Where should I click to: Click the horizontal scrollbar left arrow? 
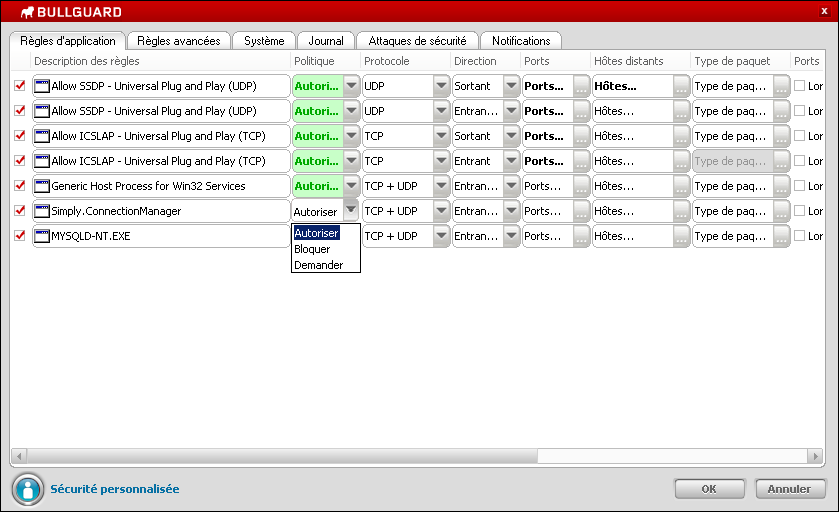pos(19,456)
